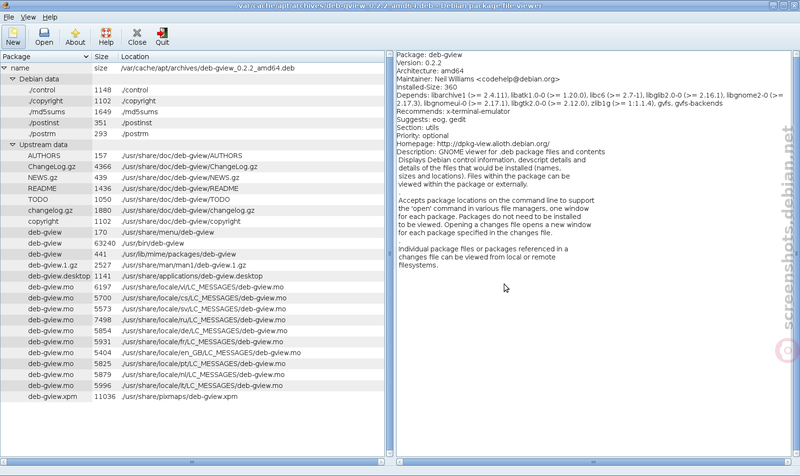Viewport: 800px width, 476px height.
Task: Select the ./copyright Debian data row
Action: (192, 101)
